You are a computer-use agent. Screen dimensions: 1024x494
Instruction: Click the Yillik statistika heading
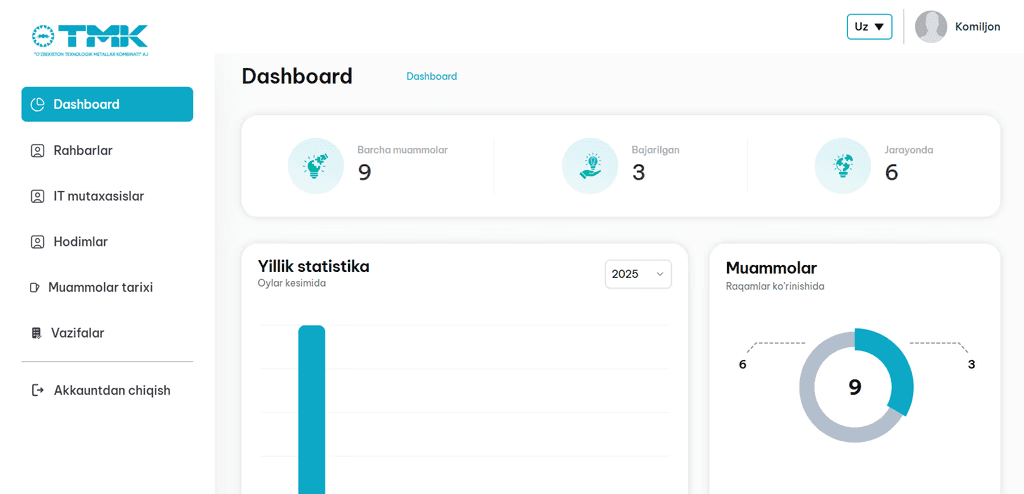(x=313, y=267)
